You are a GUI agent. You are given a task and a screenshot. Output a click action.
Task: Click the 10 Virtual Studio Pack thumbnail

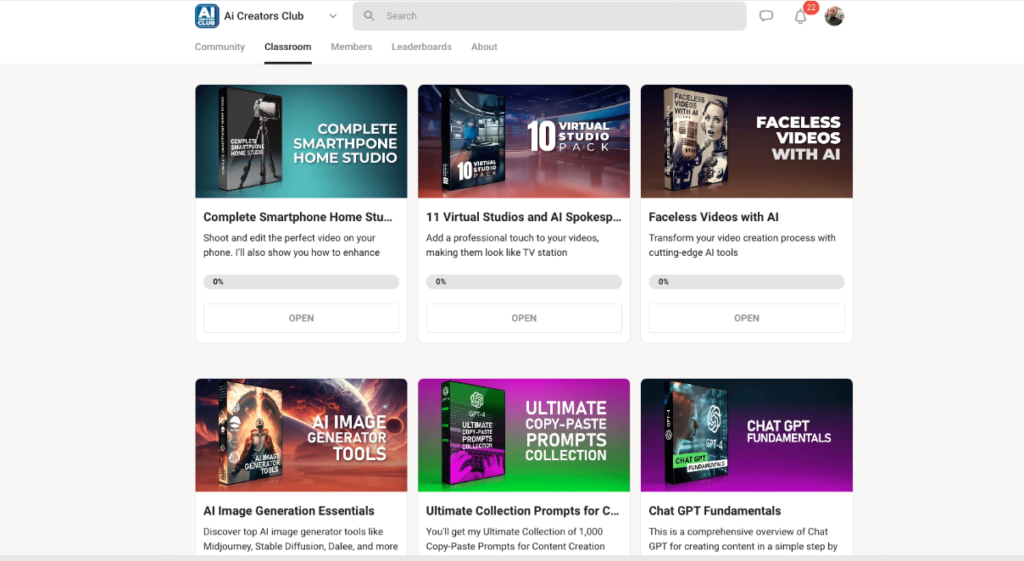click(524, 141)
